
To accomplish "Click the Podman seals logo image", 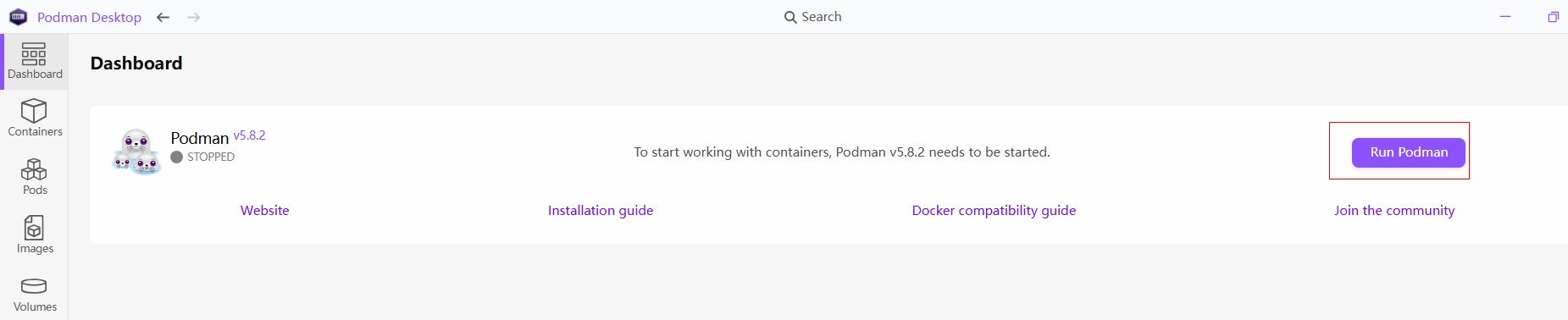I will click(136, 152).
